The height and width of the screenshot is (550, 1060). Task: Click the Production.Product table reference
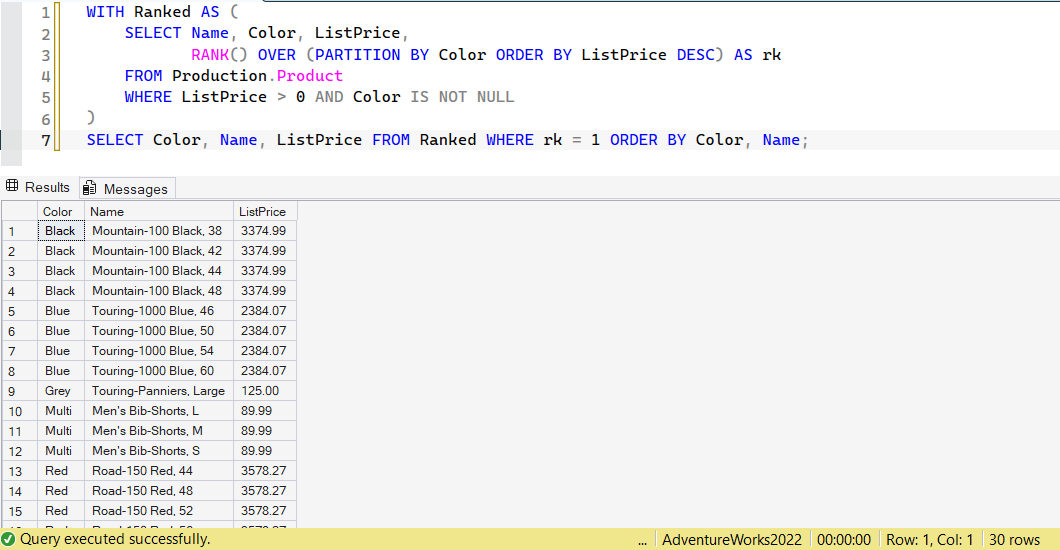click(257, 76)
